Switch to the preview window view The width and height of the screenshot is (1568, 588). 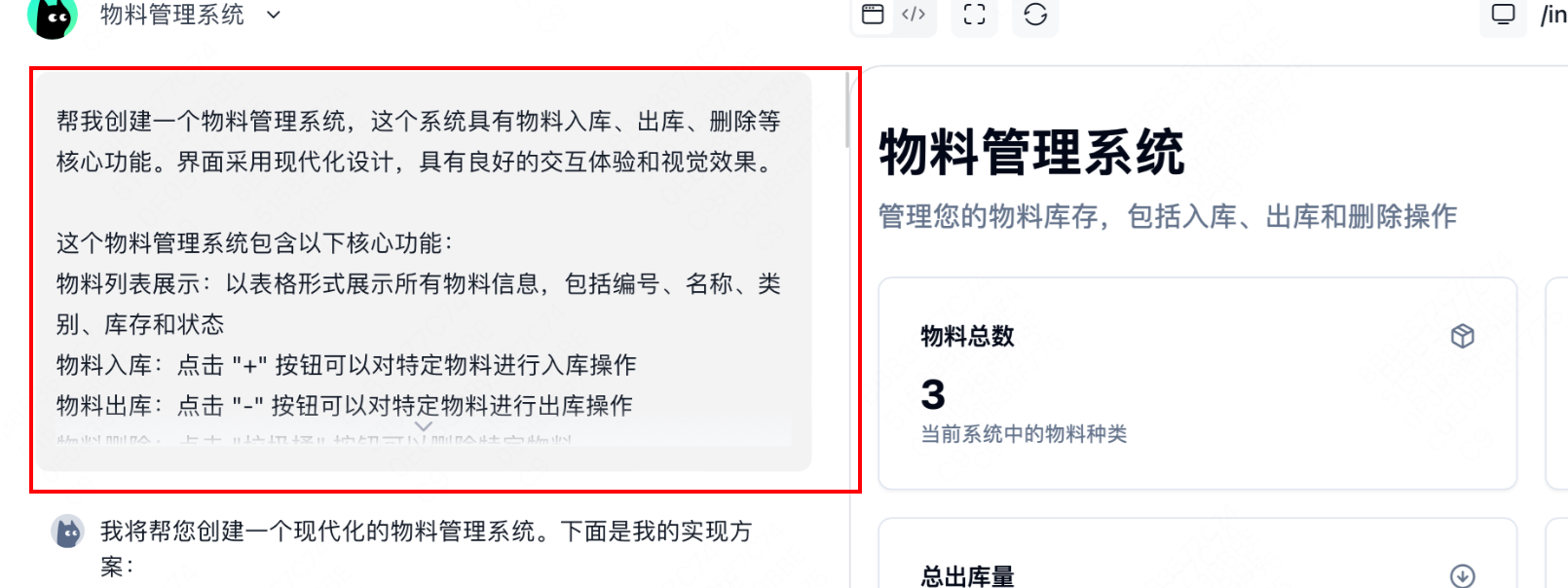(874, 14)
